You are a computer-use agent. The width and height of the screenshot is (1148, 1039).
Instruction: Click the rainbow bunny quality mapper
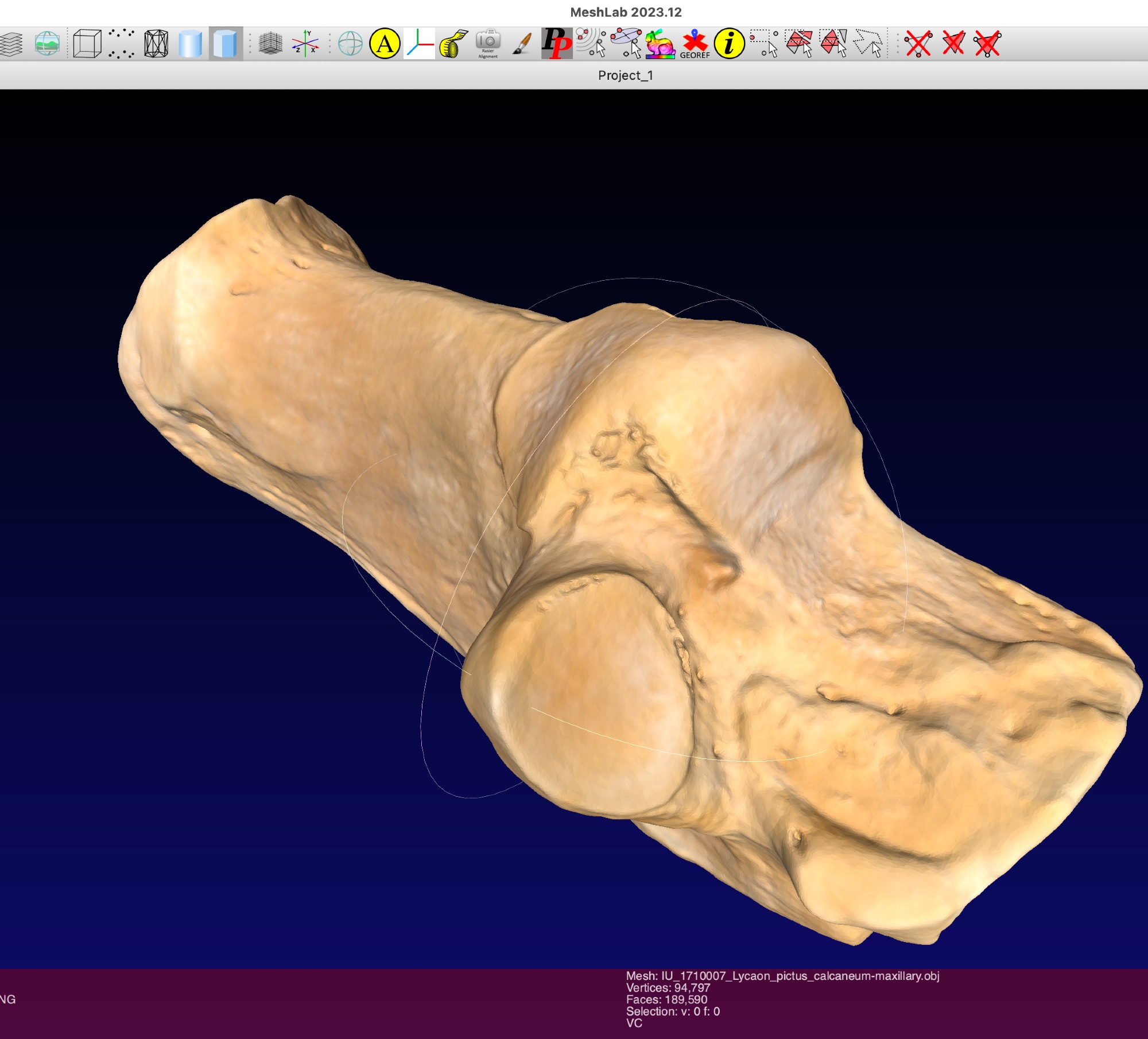point(660,44)
